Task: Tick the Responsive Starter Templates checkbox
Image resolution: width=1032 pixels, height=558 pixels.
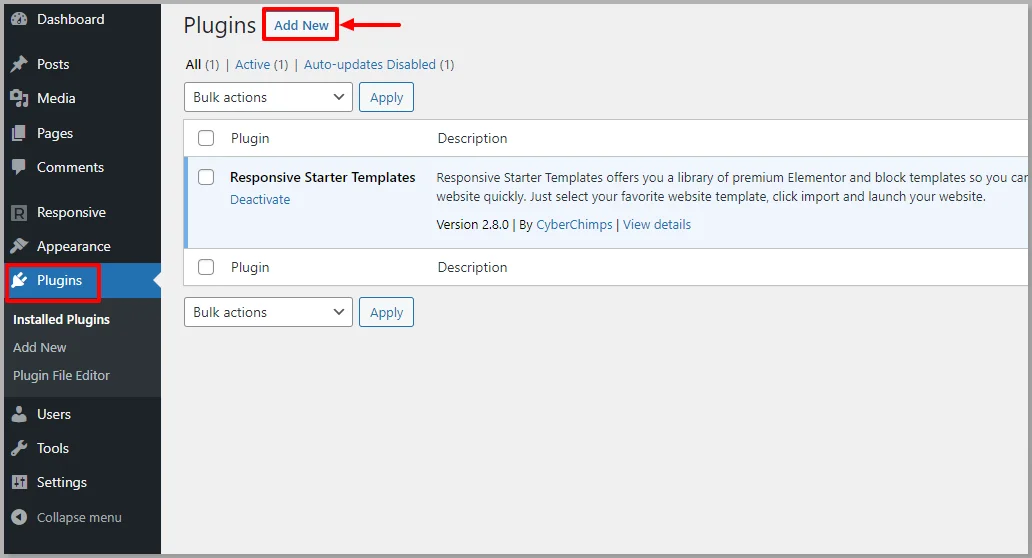Action: (x=206, y=177)
